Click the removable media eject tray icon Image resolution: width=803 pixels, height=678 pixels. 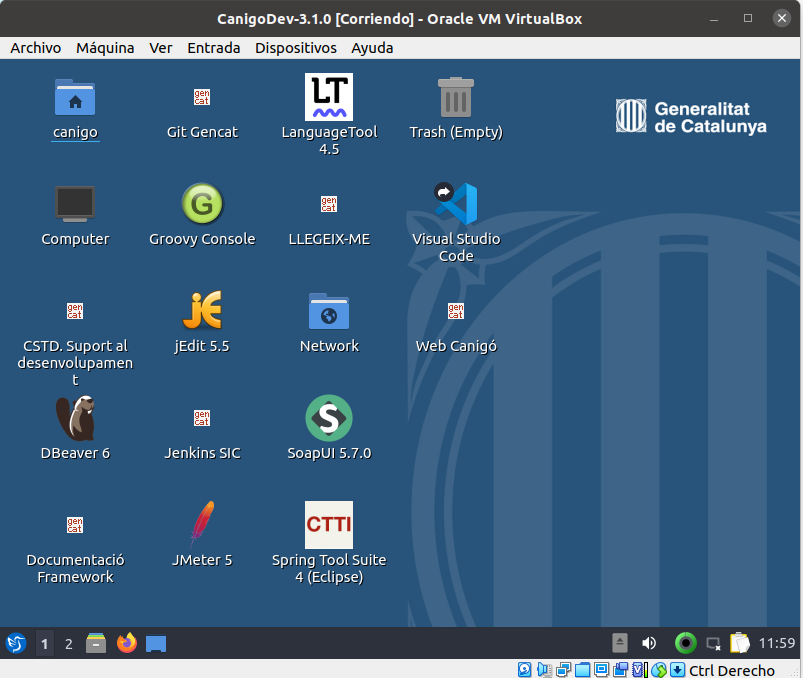[620, 643]
